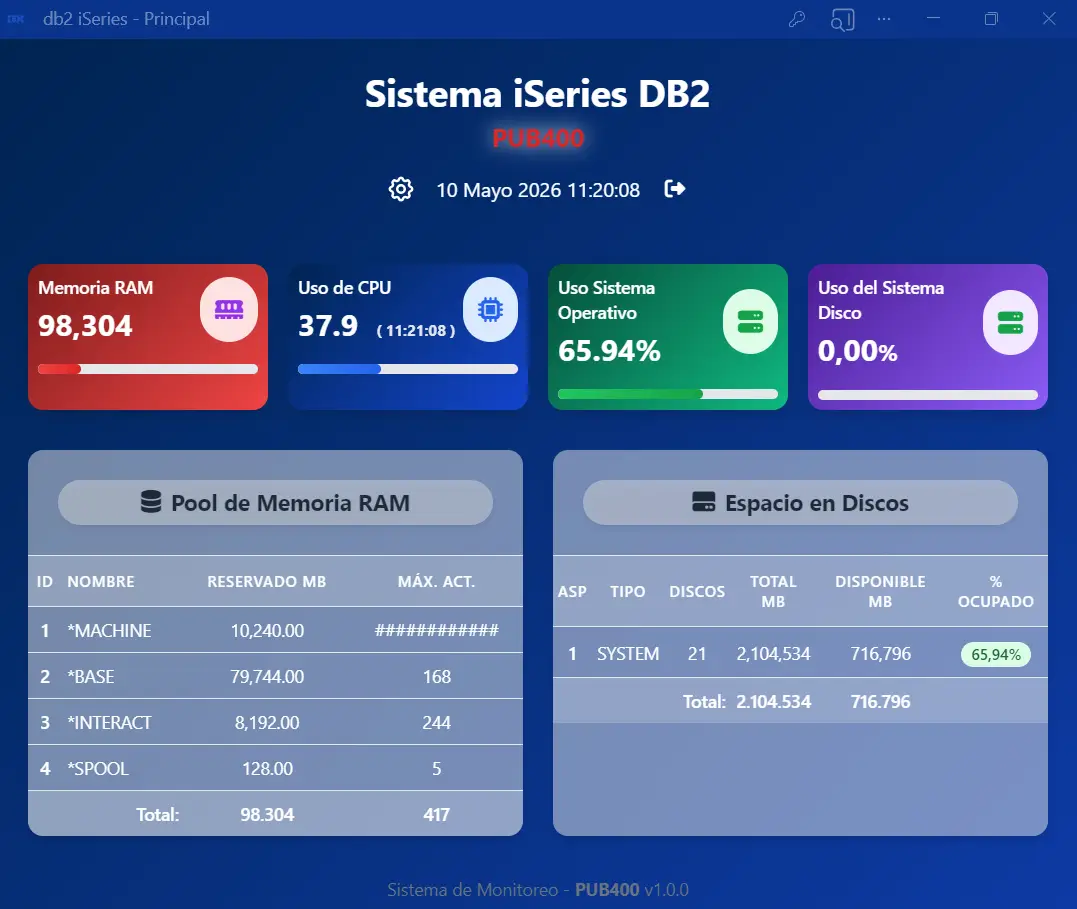The height and width of the screenshot is (909, 1077).
Task: Close the db2 iSeries window
Action: click(1049, 19)
